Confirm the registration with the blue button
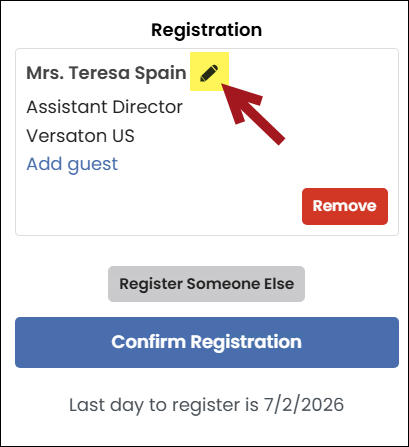The width and height of the screenshot is (409, 447). [207, 342]
